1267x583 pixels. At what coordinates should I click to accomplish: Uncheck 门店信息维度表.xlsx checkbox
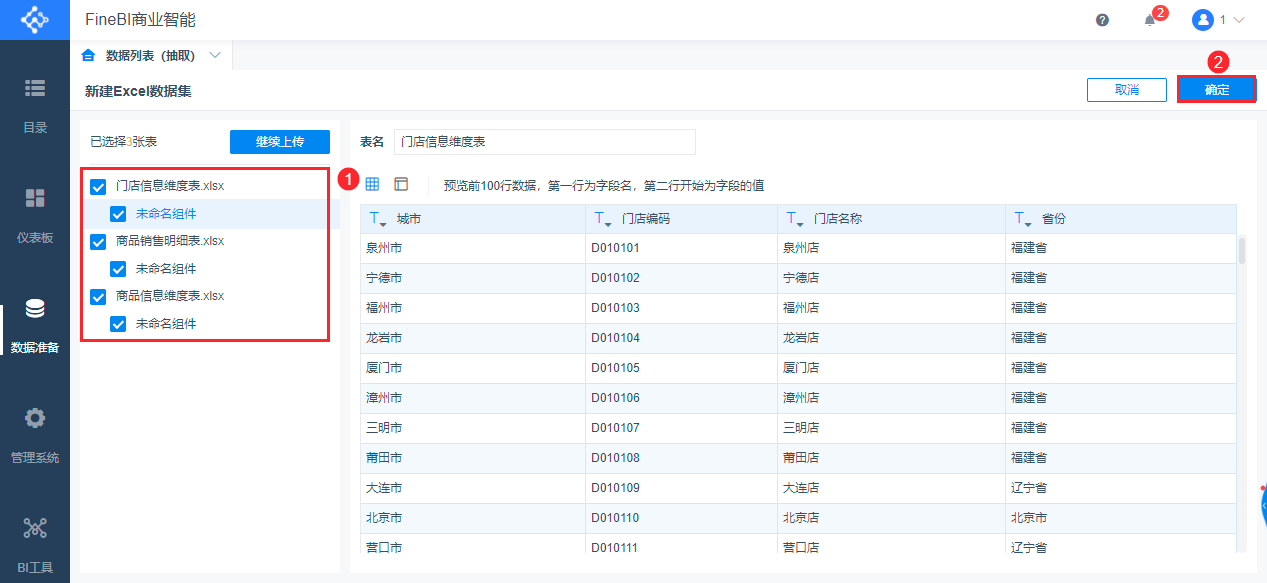[98, 186]
